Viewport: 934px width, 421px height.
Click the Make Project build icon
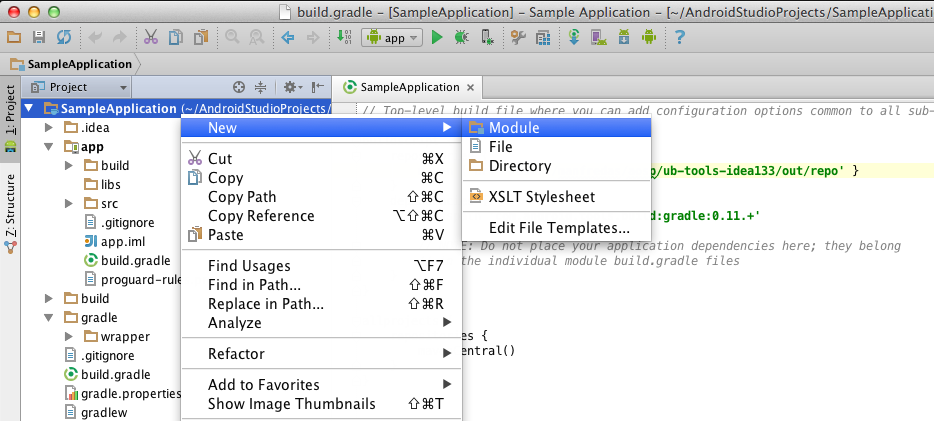coord(344,38)
